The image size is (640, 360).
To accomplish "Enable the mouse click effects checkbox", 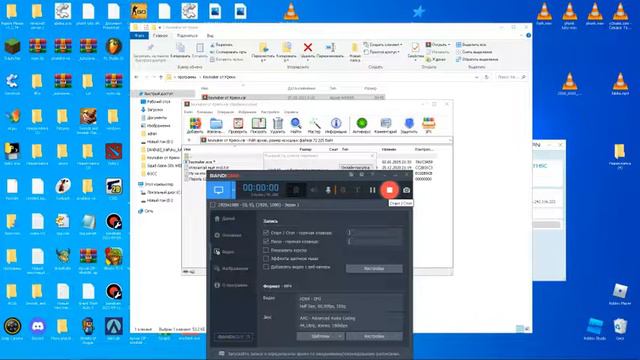I will coord(266,258).
